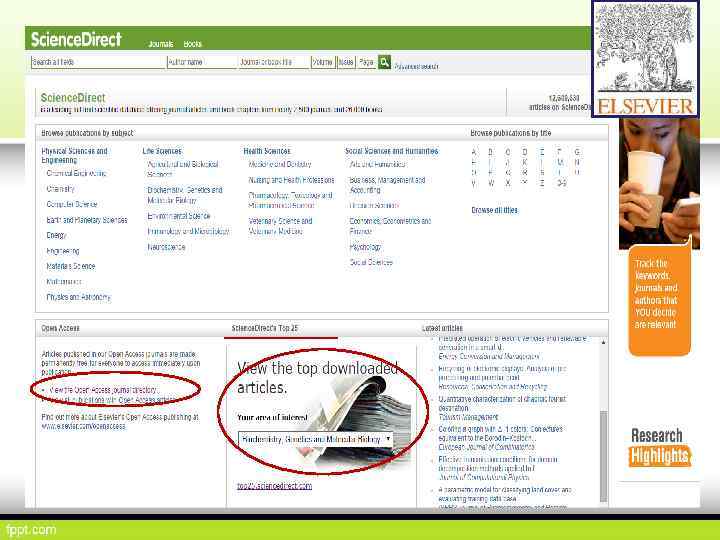Focus the Volume field
The image size is (720, 540).
323,62
